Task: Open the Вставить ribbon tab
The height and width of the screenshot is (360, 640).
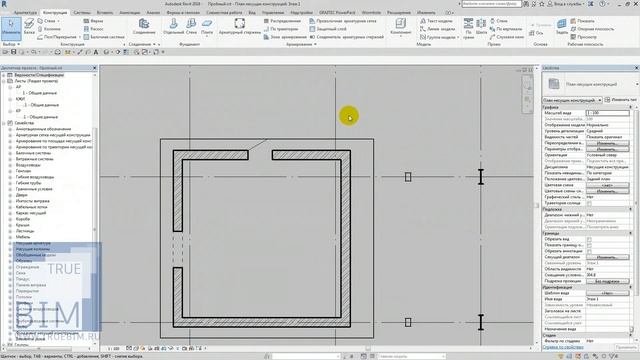Action: (x=105, y=13)
